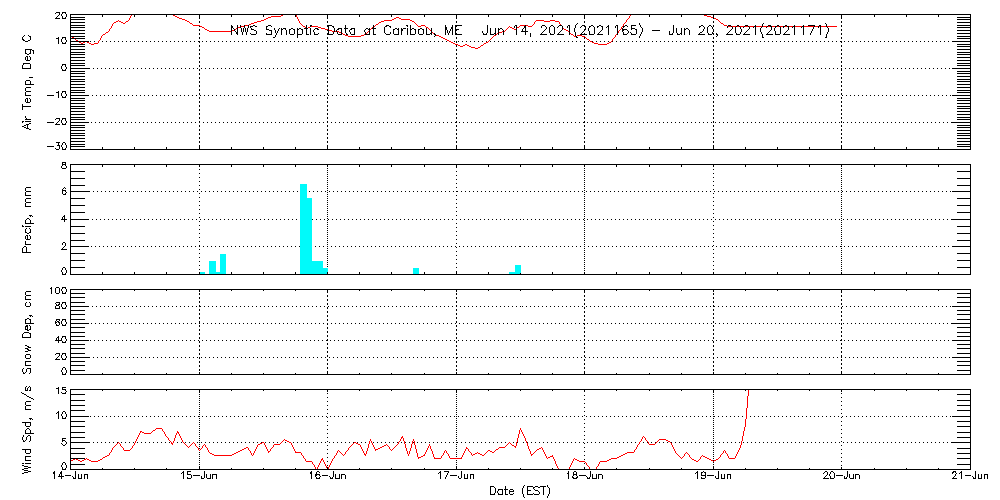The image size is (1000, 500).
Task: Click the tallest cyan precipitation bar
Action: pos(303,228)
